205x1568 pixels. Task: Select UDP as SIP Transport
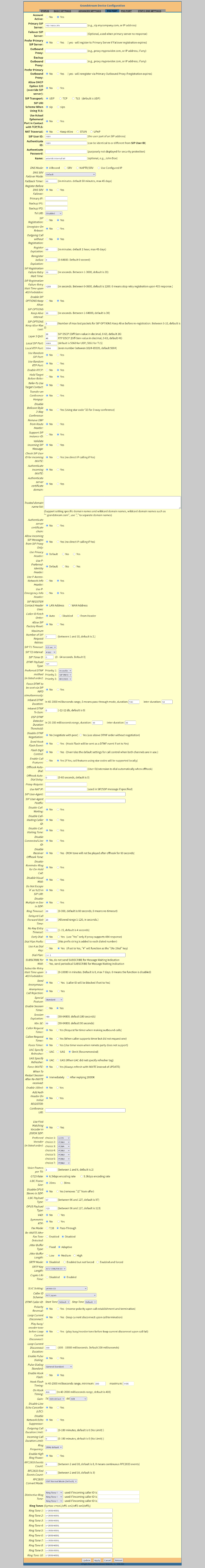pos(47,98)
